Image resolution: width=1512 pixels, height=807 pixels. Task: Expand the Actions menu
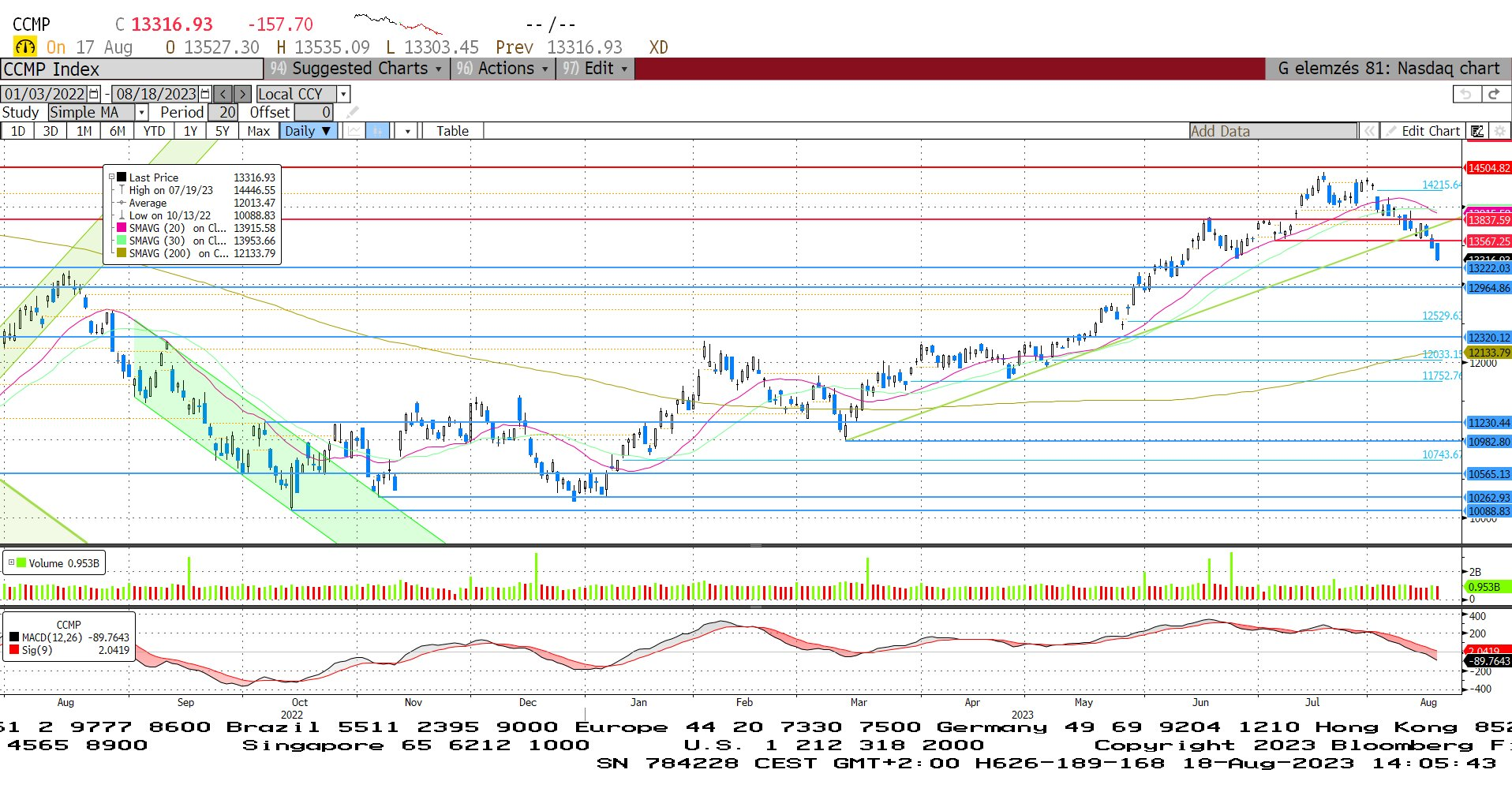pos(502,69)
